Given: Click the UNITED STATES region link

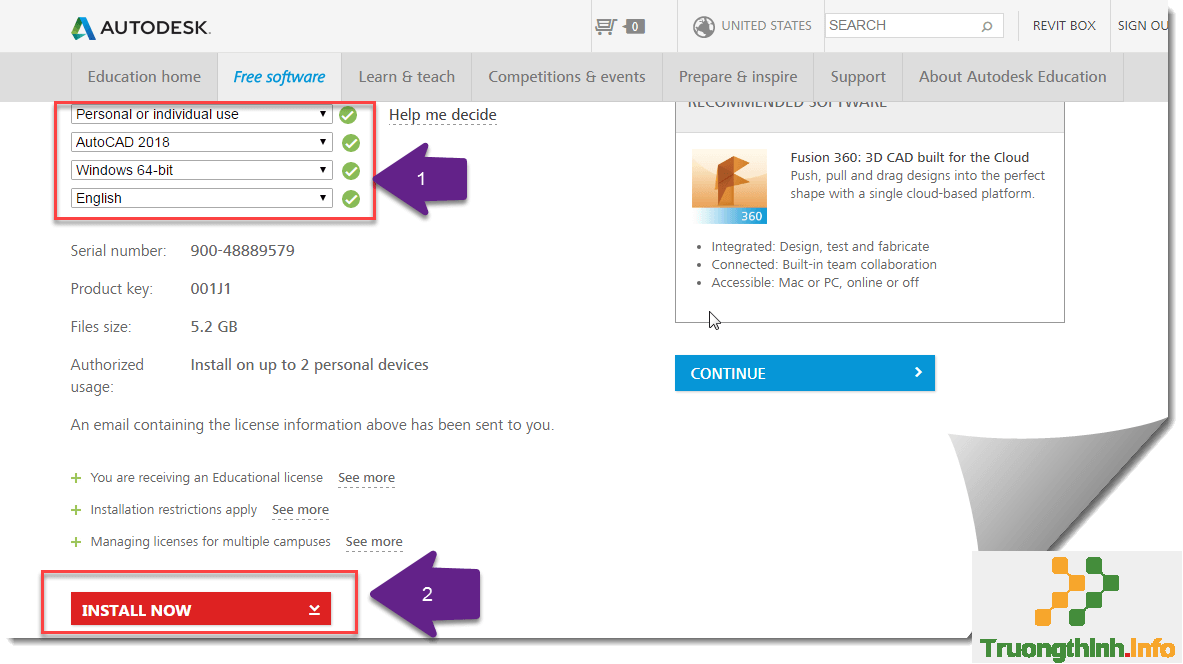Looking at the screenshot, I should pos(767,26).
